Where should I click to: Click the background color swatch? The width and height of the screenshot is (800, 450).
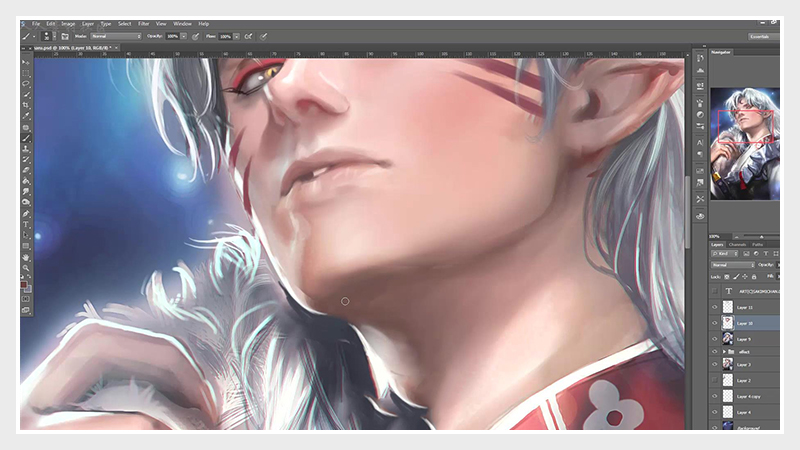point(28,289)
